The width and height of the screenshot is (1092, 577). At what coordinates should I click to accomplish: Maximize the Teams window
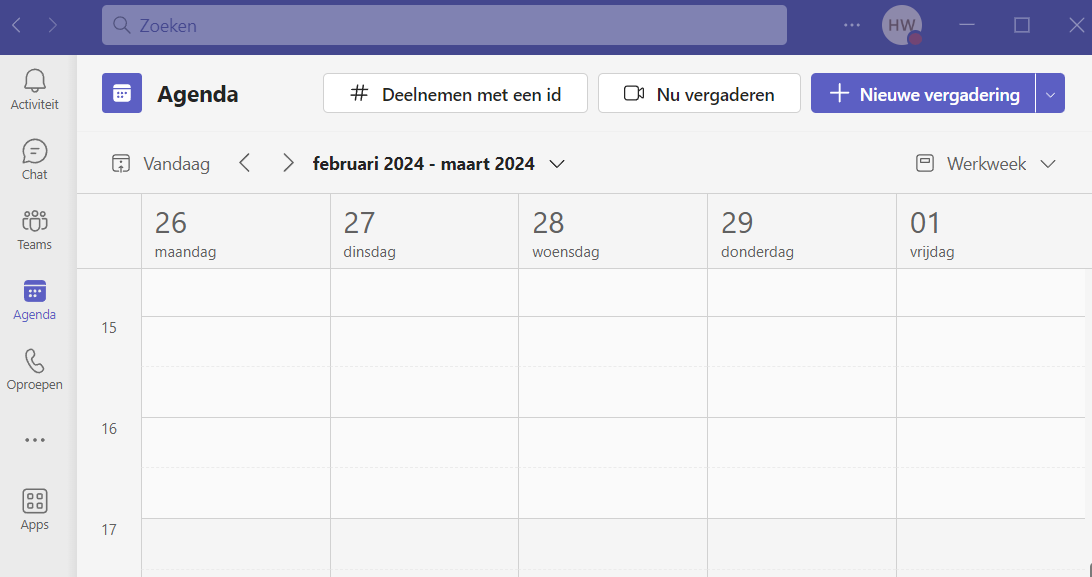1022,25
